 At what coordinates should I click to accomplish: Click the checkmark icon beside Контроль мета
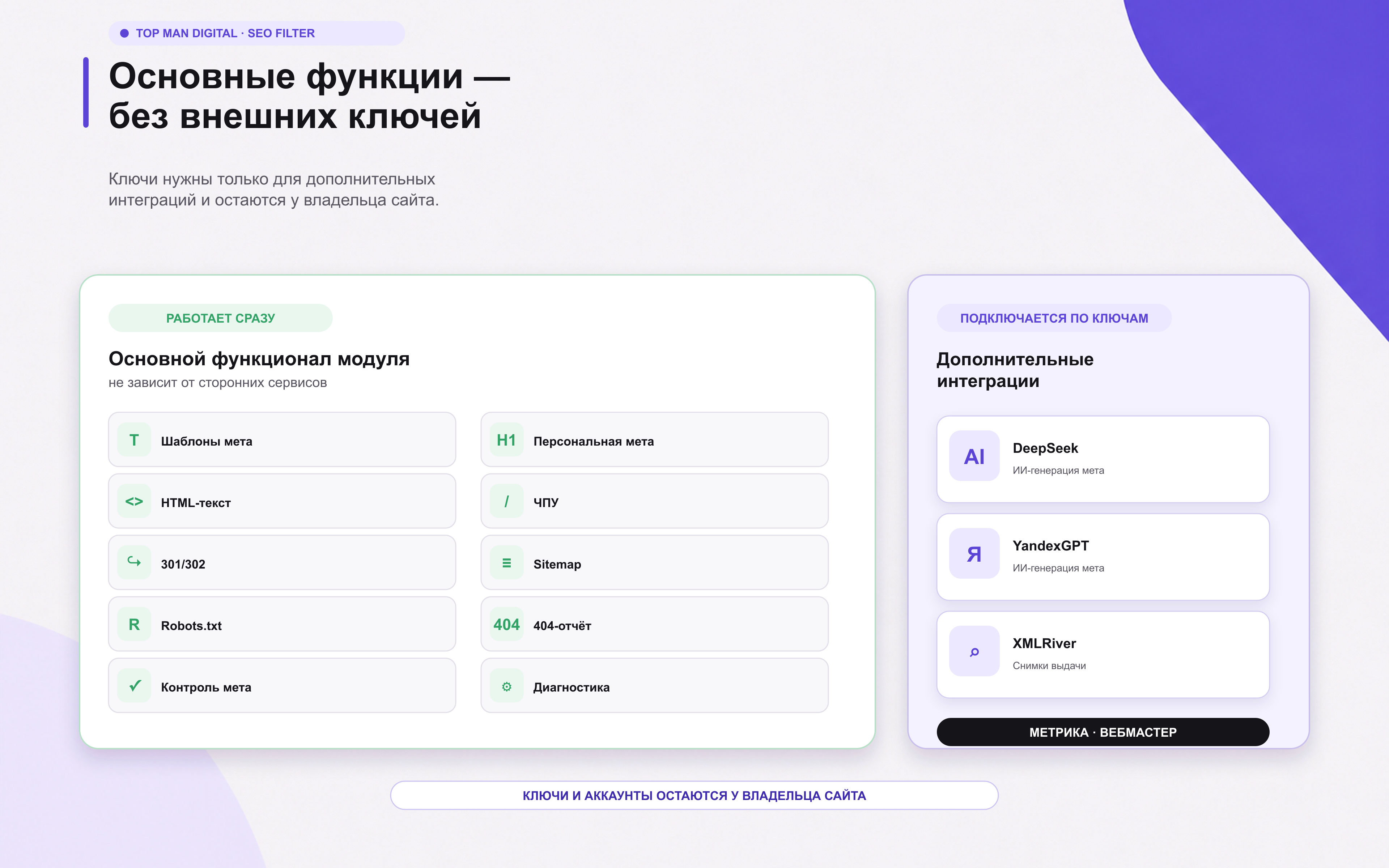(x=134, y=685)
